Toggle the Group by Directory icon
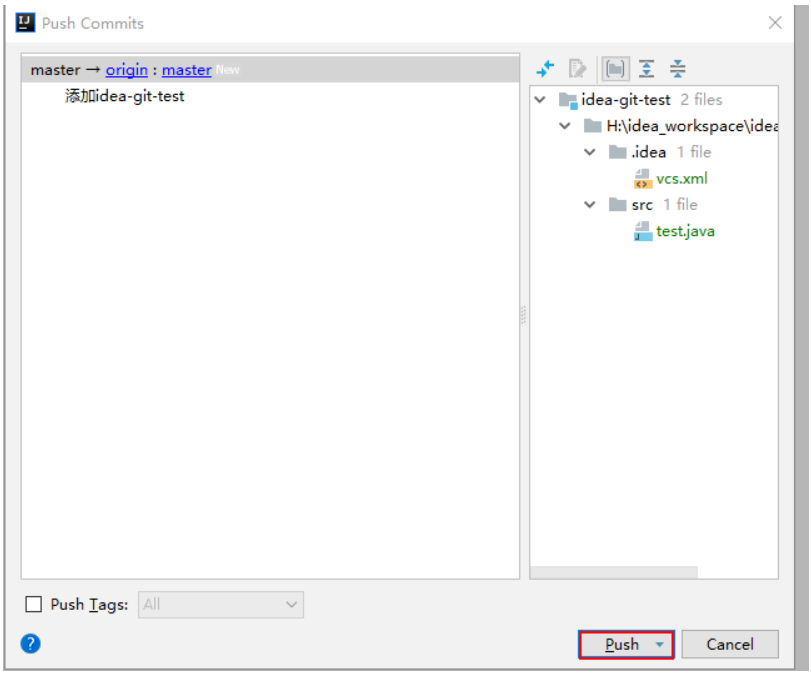 pos(614,68)
